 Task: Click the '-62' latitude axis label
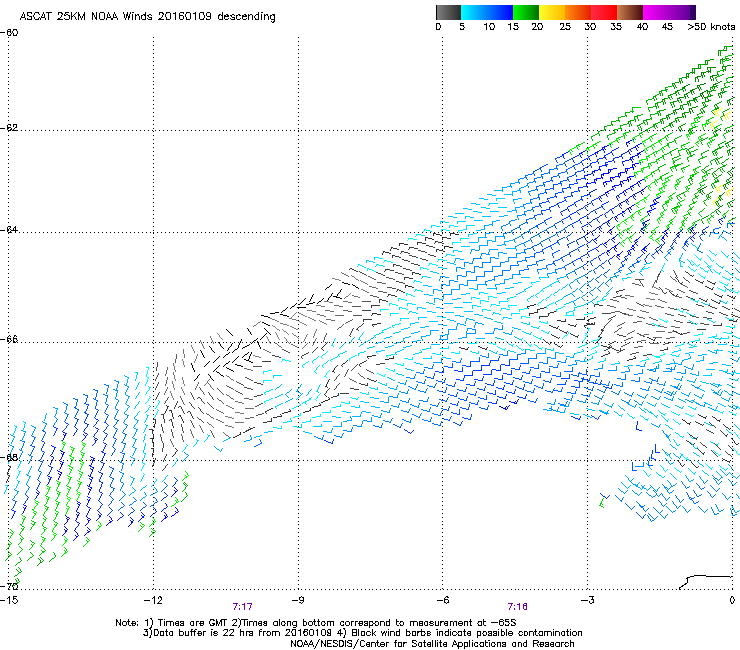pos(9,128)
